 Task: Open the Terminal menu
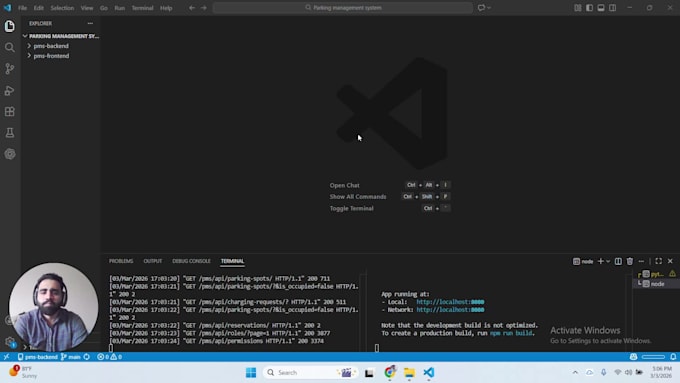point(142,8)
